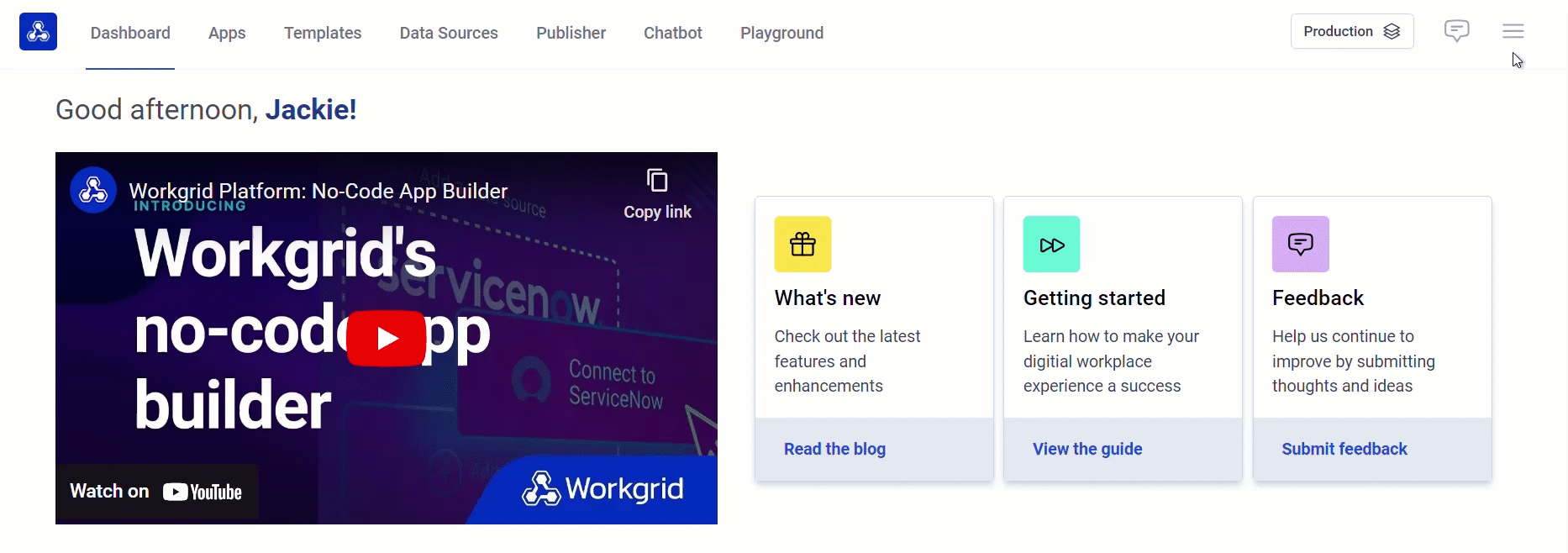
Task: Open the Templates tab
Action: point(323,33)
